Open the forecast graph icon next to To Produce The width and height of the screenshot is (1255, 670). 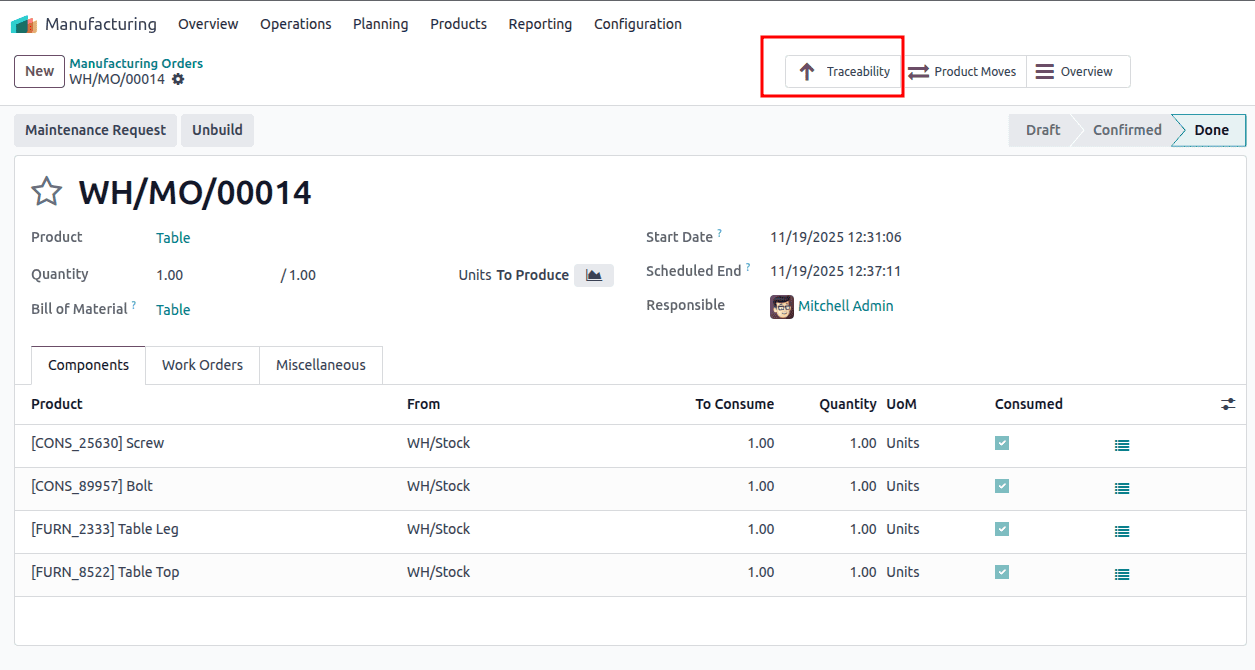tap(593, 274)
